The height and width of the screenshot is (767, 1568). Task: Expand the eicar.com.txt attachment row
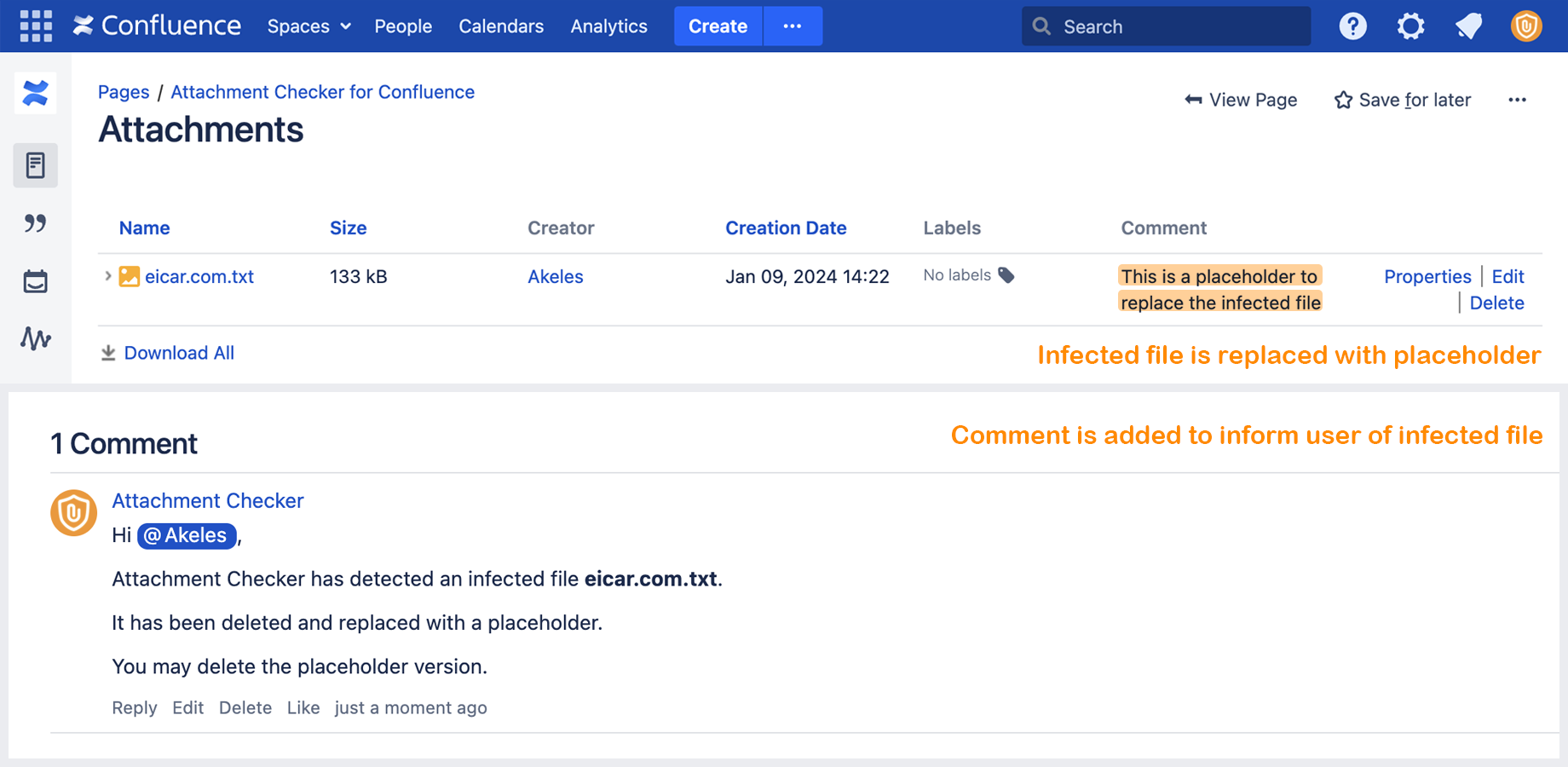point(107,276)
